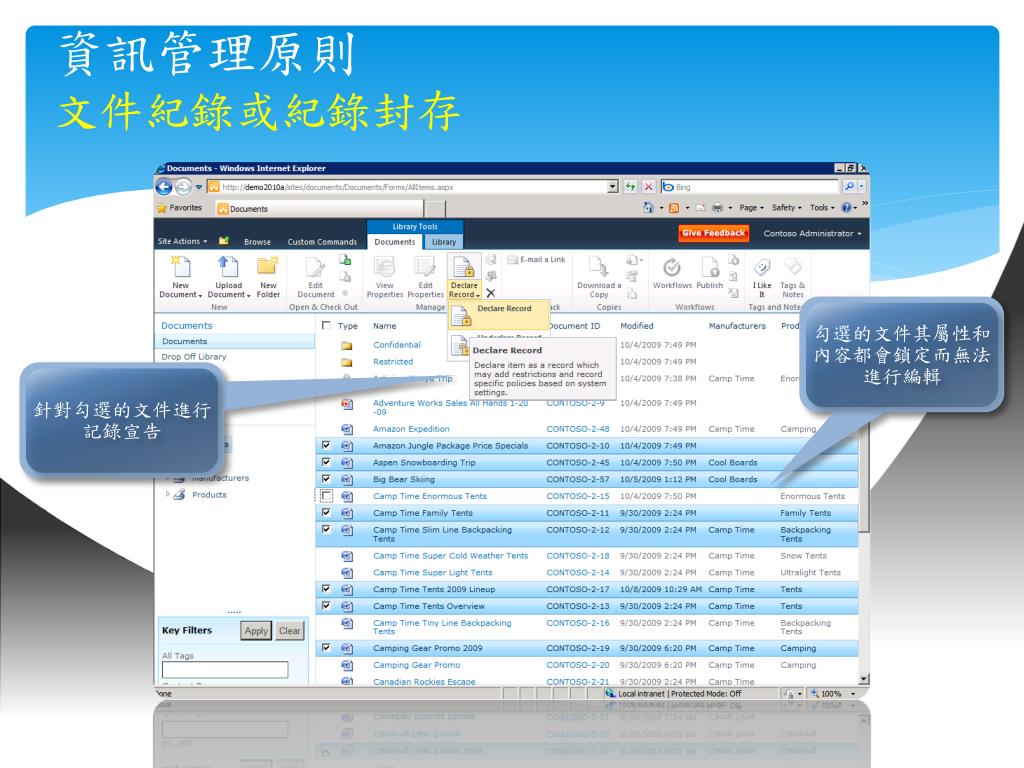
Task: Open the Drop Off Library link
Action: pyautogui.click(x=194, y=357)
